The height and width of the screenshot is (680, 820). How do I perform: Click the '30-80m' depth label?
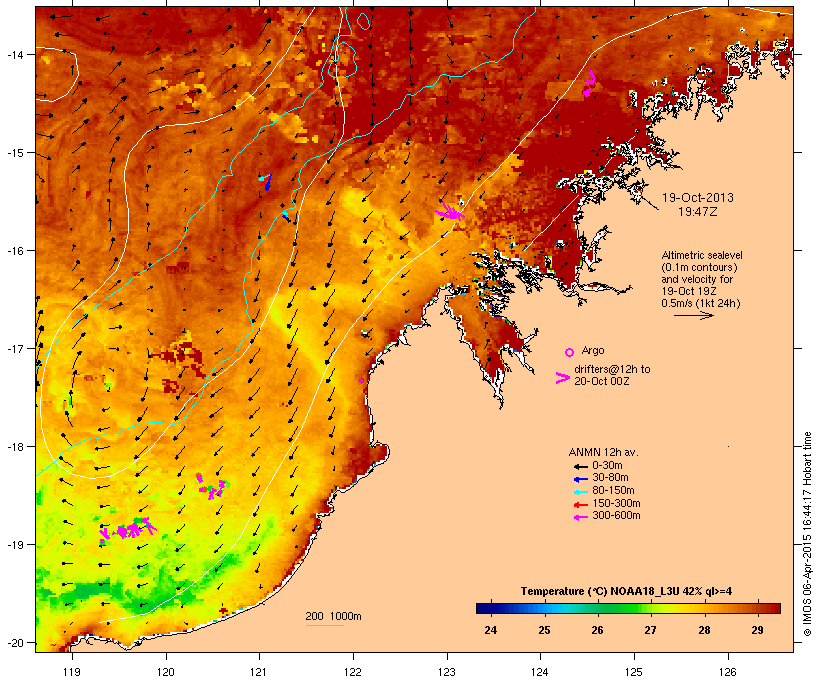(x=610, y=478)
